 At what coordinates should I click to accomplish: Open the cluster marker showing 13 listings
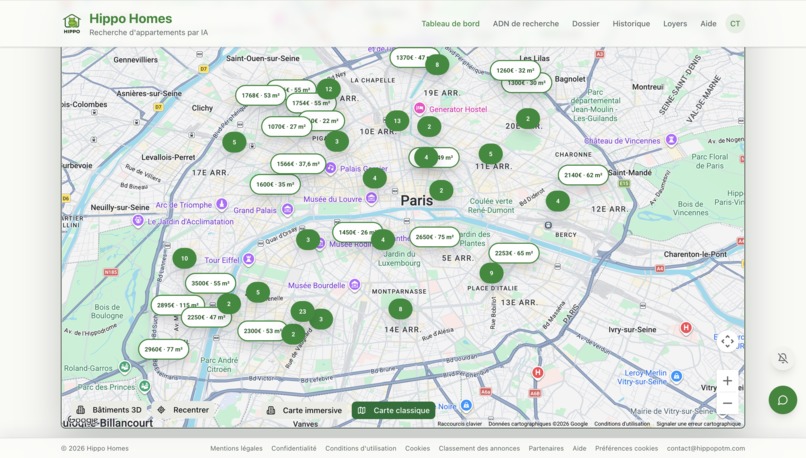(397, 121)
